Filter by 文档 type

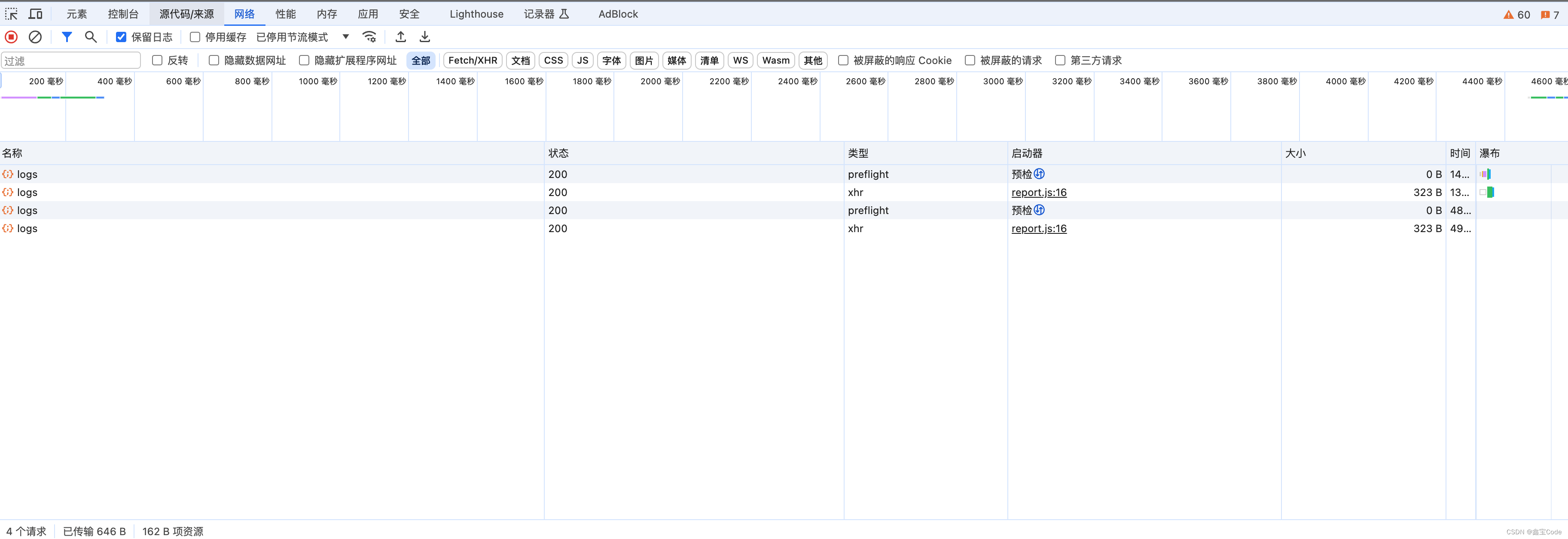520,60
